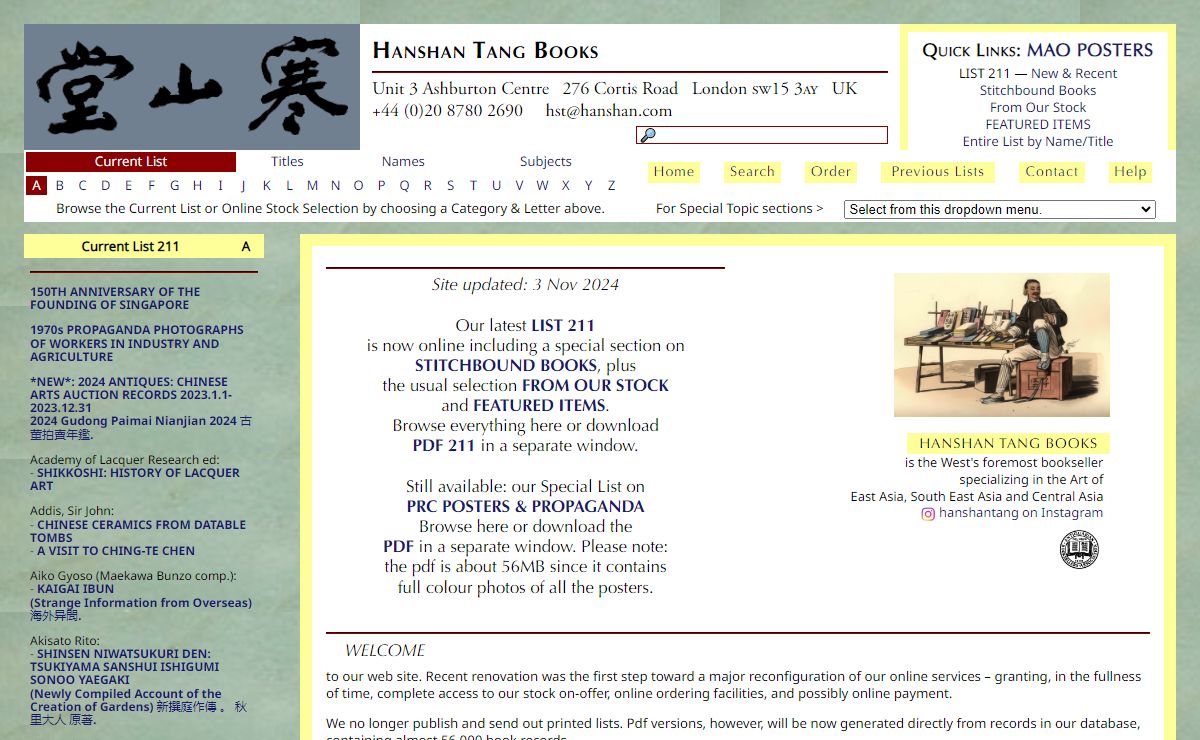1200x740 pixels.
Task: Open Chinese Ceramics from Datable Tombs
Action: (x=138, y=531)
